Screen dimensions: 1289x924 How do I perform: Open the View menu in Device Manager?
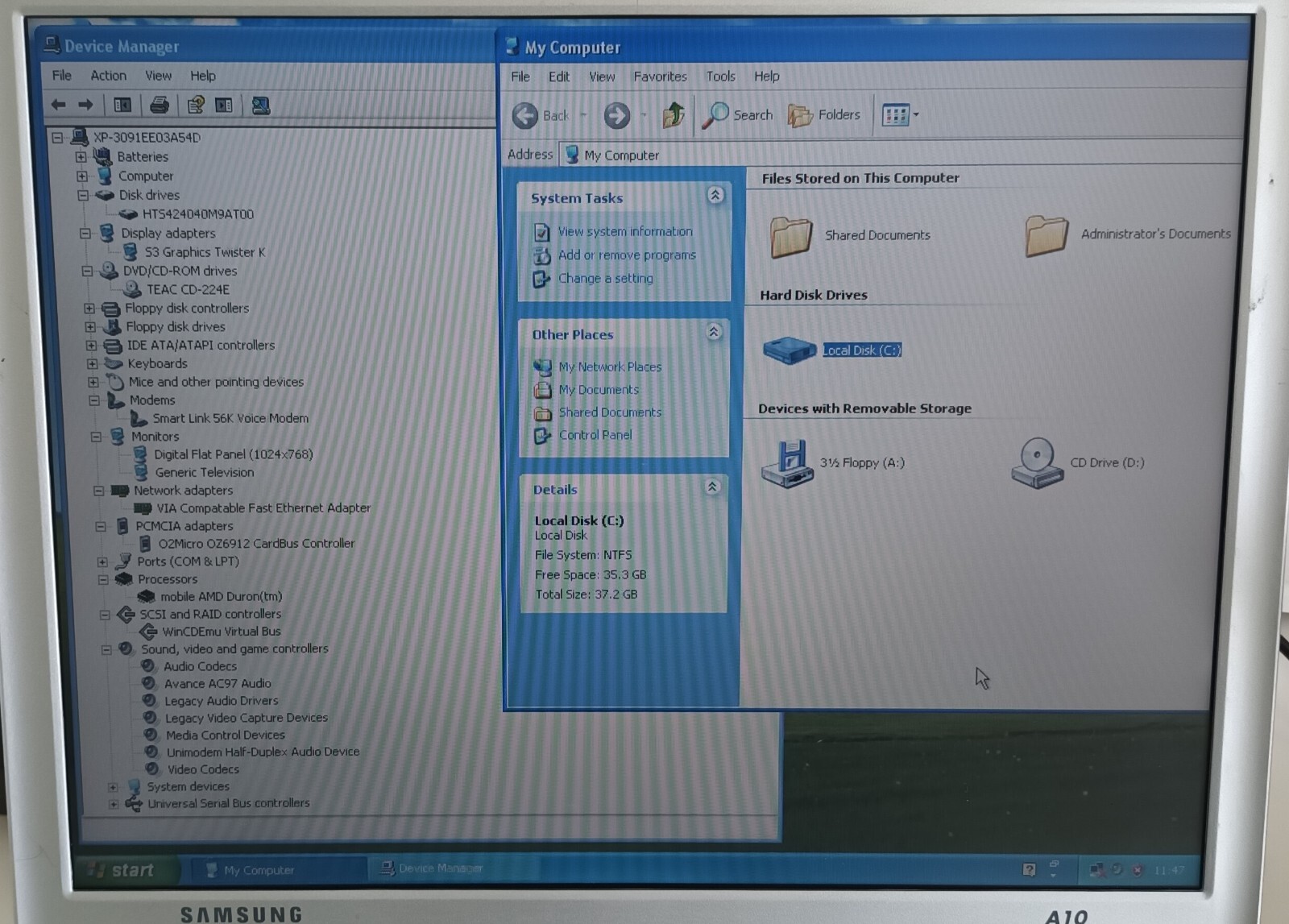point(158,76)
